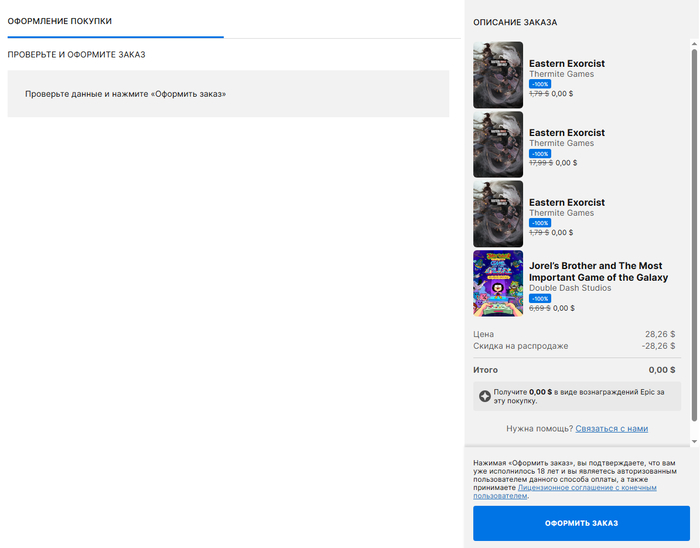Click the Jorel's Brother game cover art
Screen dimensions: 700x548
(497, 283)
